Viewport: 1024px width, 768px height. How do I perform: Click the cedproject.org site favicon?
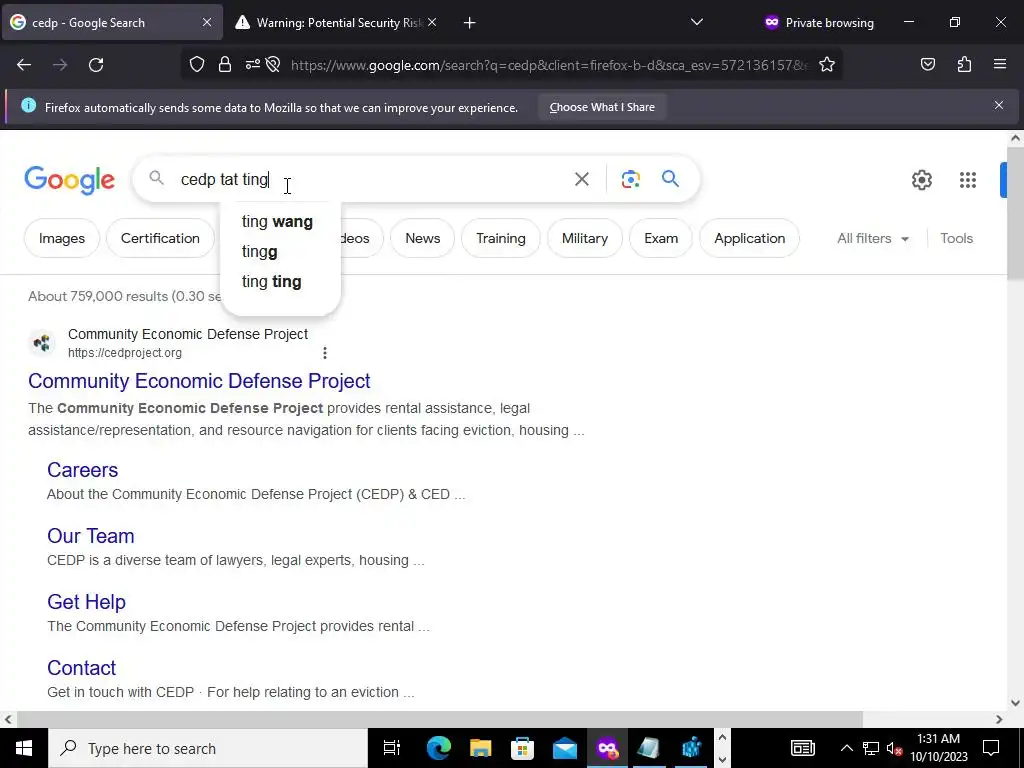42,342
